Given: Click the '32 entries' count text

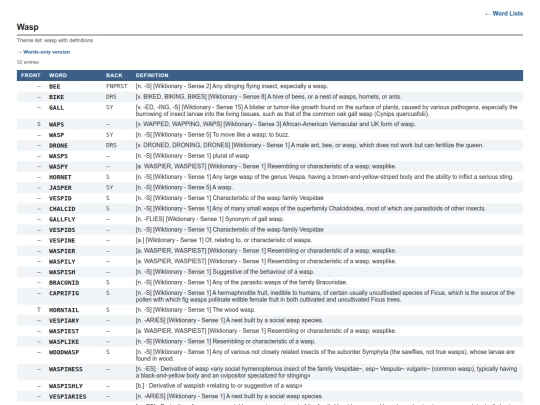Looking at the screenshot, I should (28, 62).
